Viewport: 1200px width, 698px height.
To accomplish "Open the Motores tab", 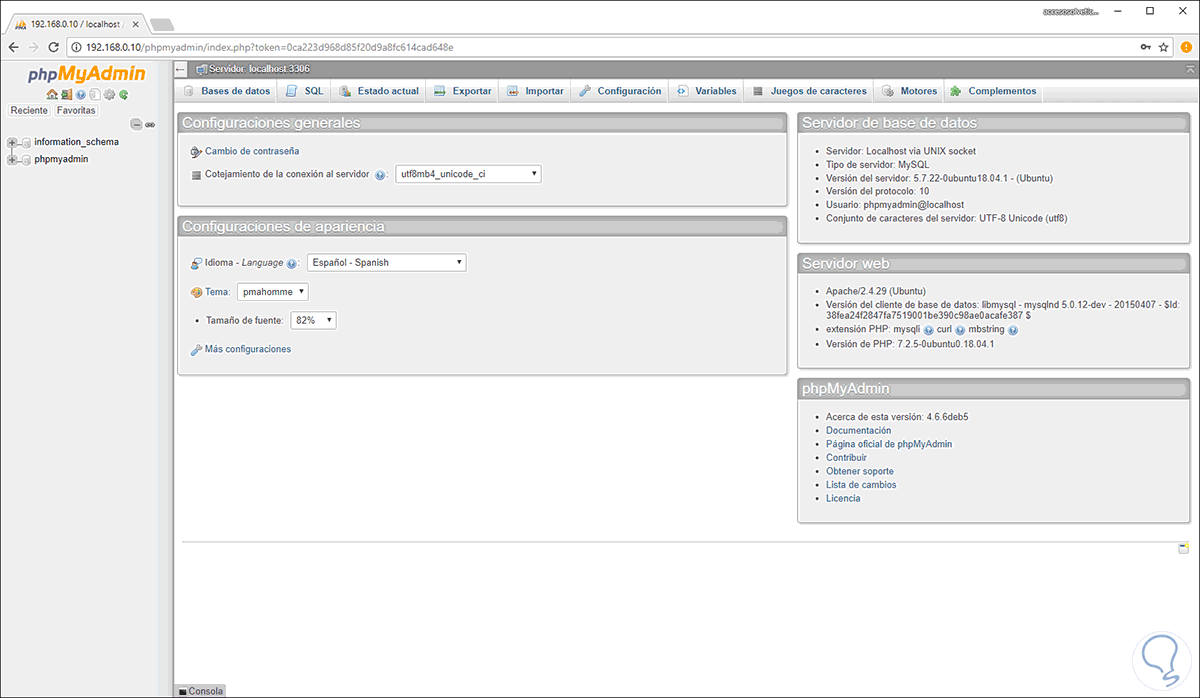I will (x=909, y=91).
